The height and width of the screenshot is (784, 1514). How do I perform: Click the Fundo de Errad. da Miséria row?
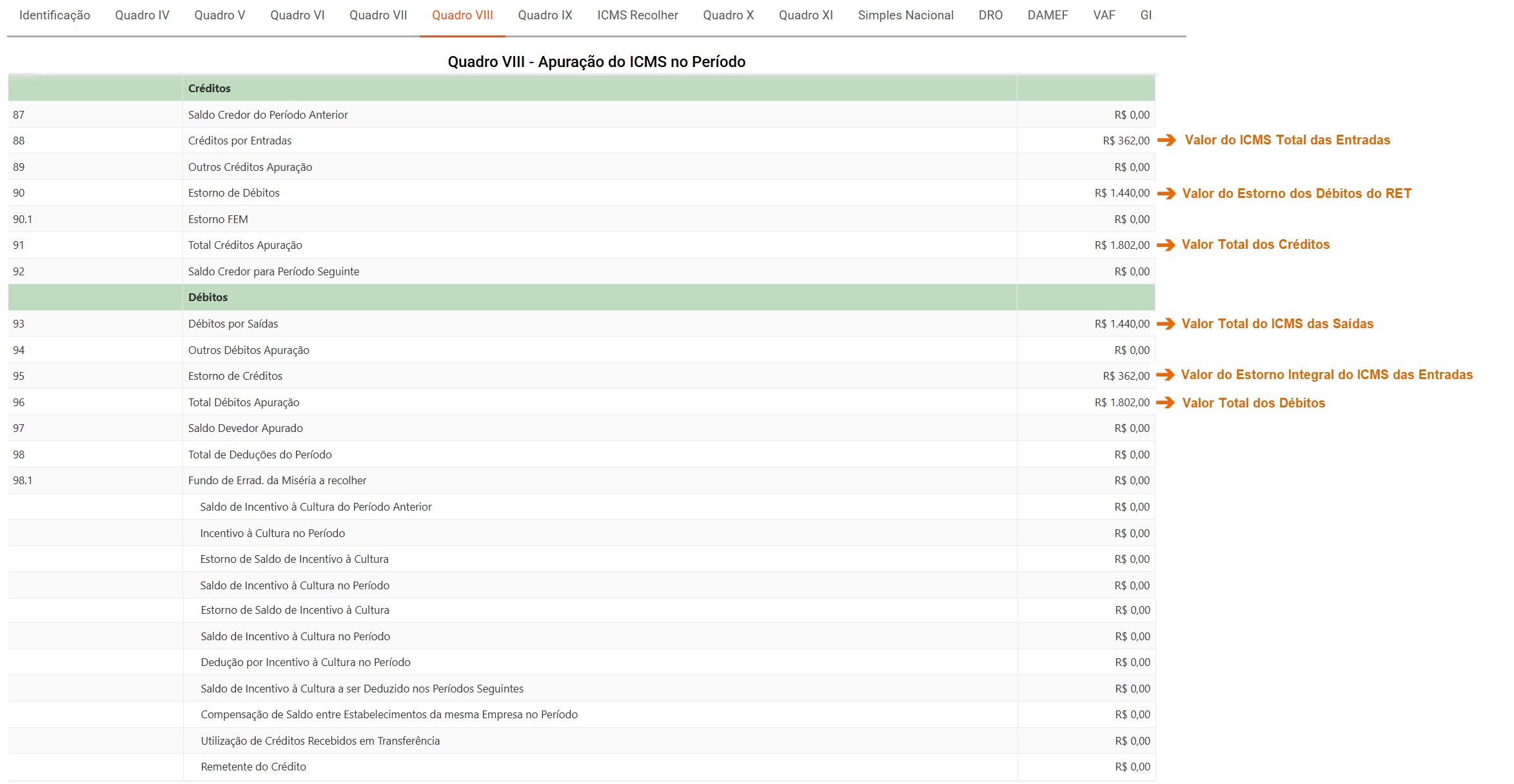pos(277,480)
